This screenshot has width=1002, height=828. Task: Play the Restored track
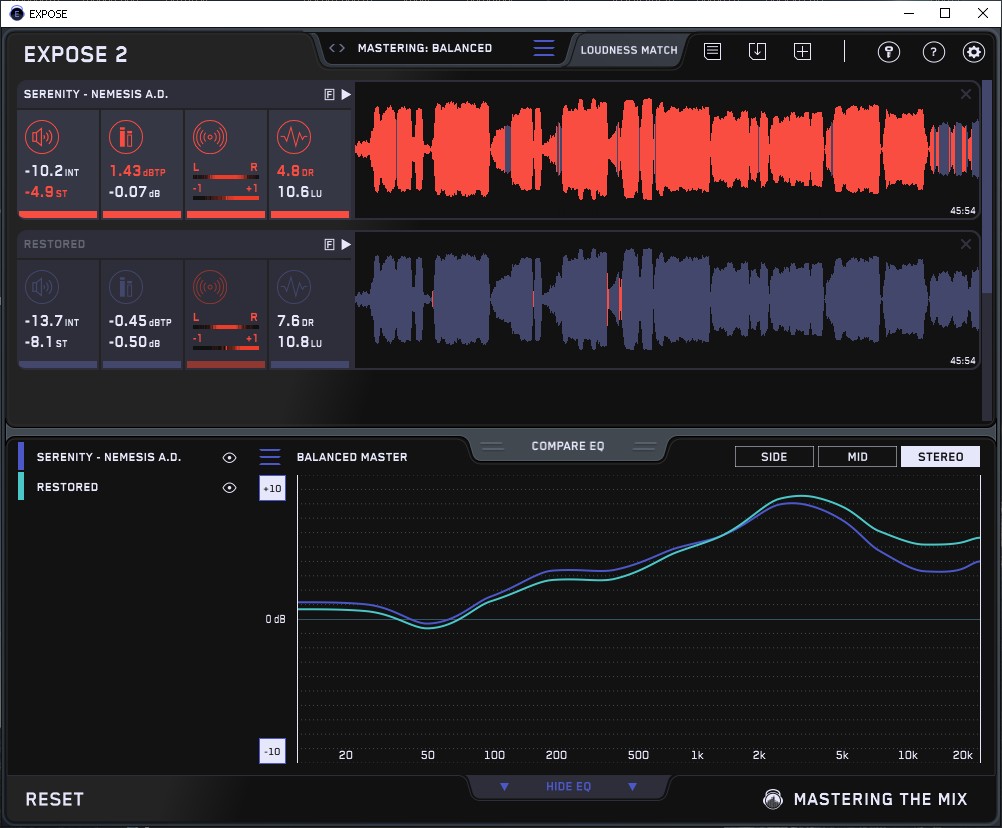click(346, 244)
